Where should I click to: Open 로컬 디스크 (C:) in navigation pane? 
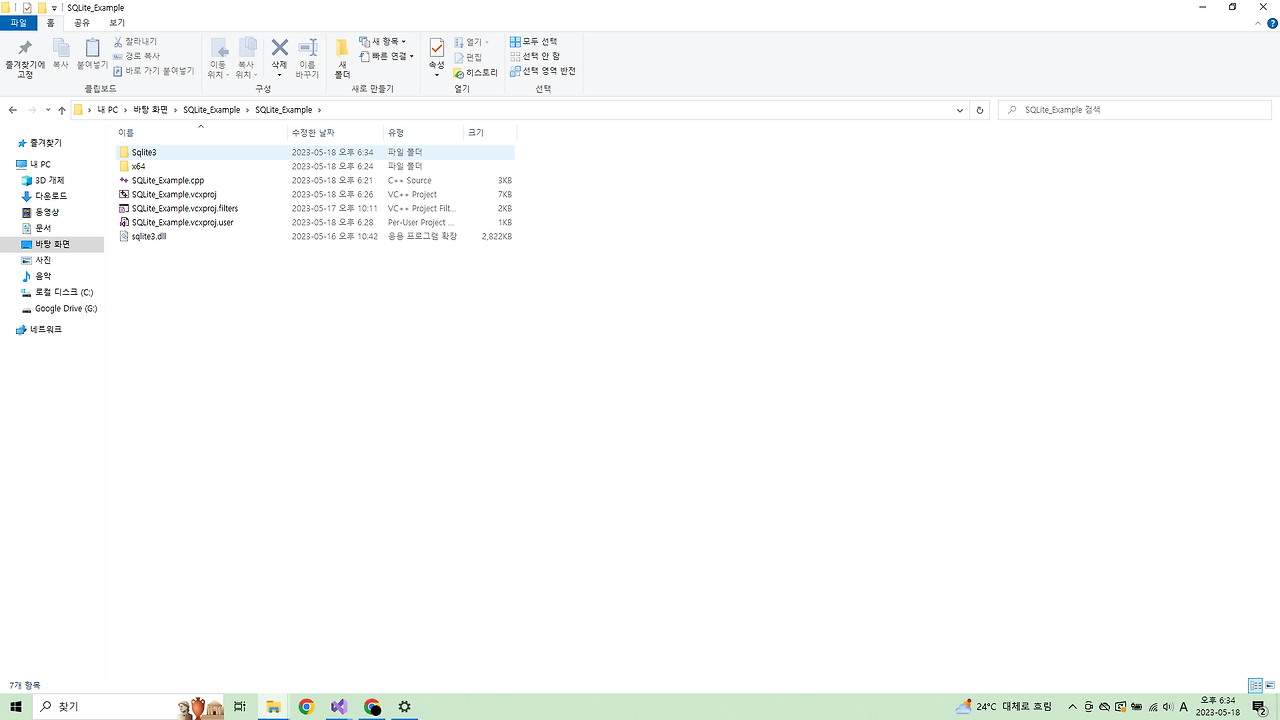tap(58, 292)
